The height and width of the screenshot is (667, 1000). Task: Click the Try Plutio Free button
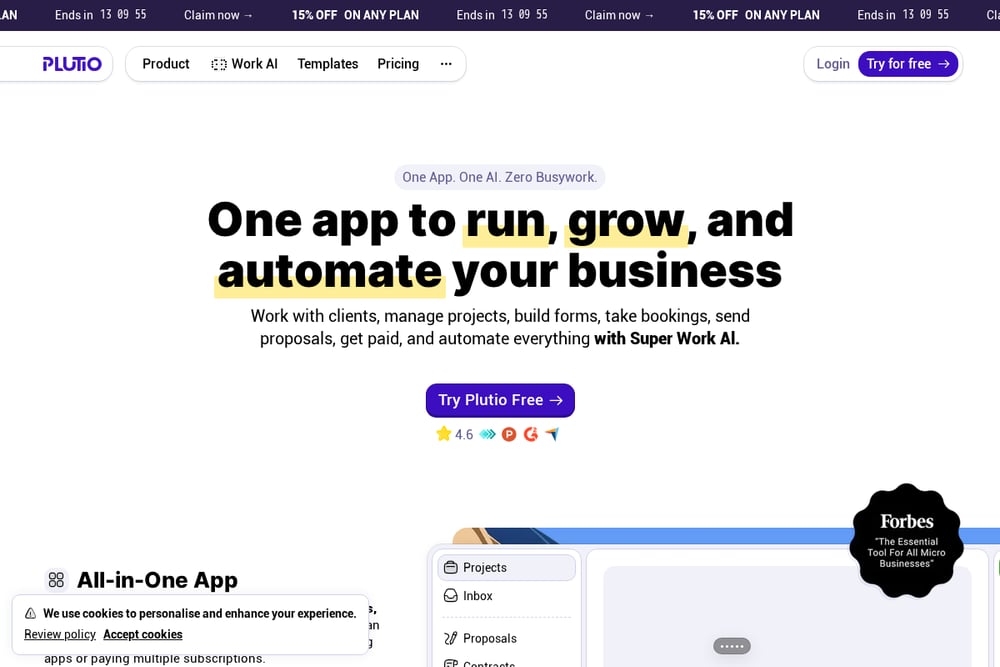point(500,400)
